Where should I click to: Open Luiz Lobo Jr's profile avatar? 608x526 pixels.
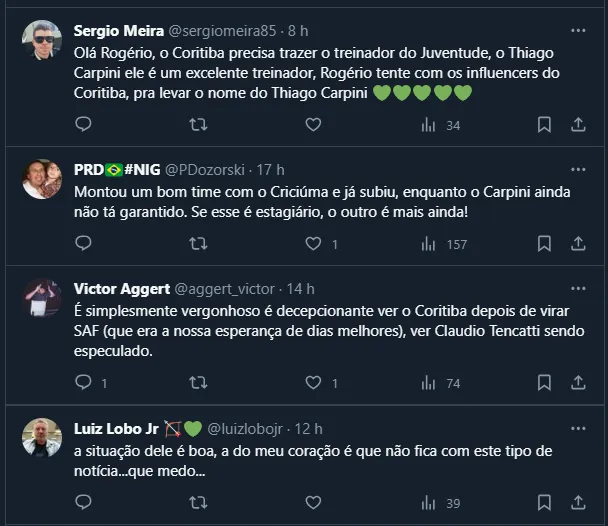coord(42,437)
